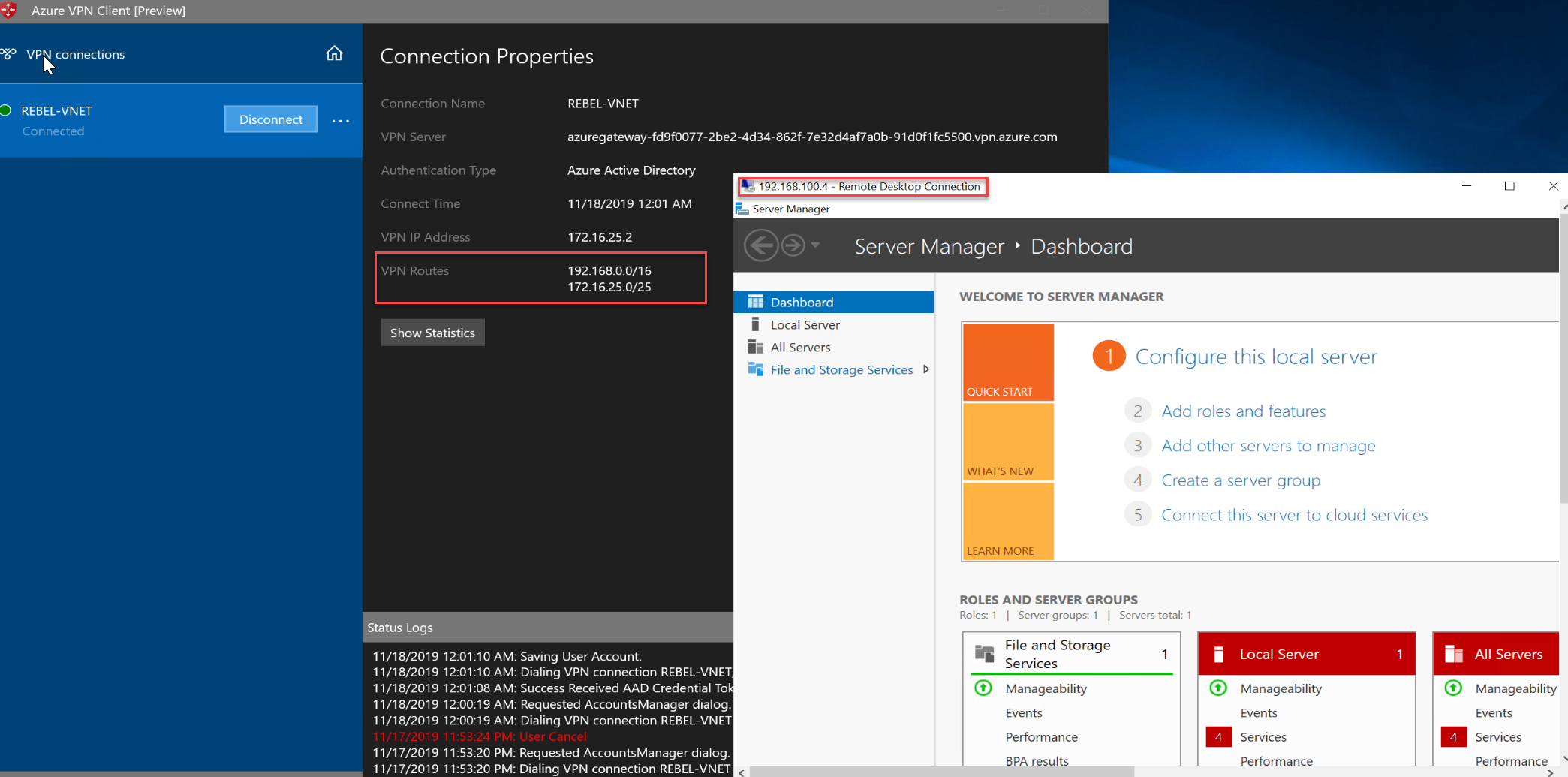
Task: Open QUICK START tile
Action: point(1008,362)
